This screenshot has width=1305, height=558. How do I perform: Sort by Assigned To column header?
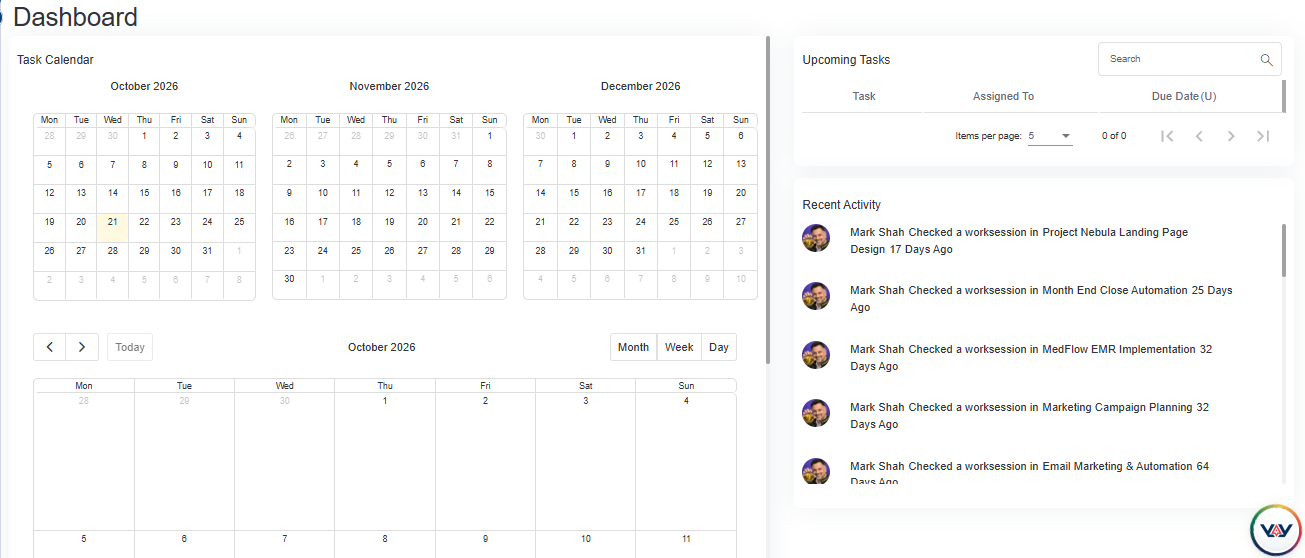[x=1003, y=96]
